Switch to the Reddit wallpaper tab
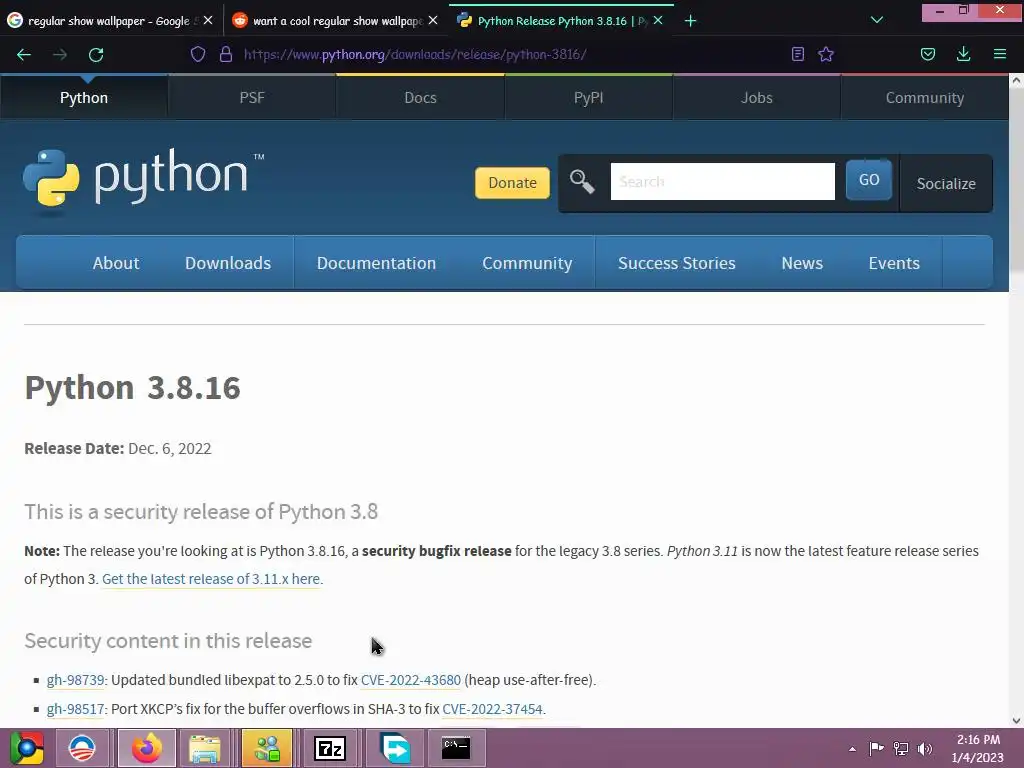Screen dimensions: 1024x768 click(327, 21)
